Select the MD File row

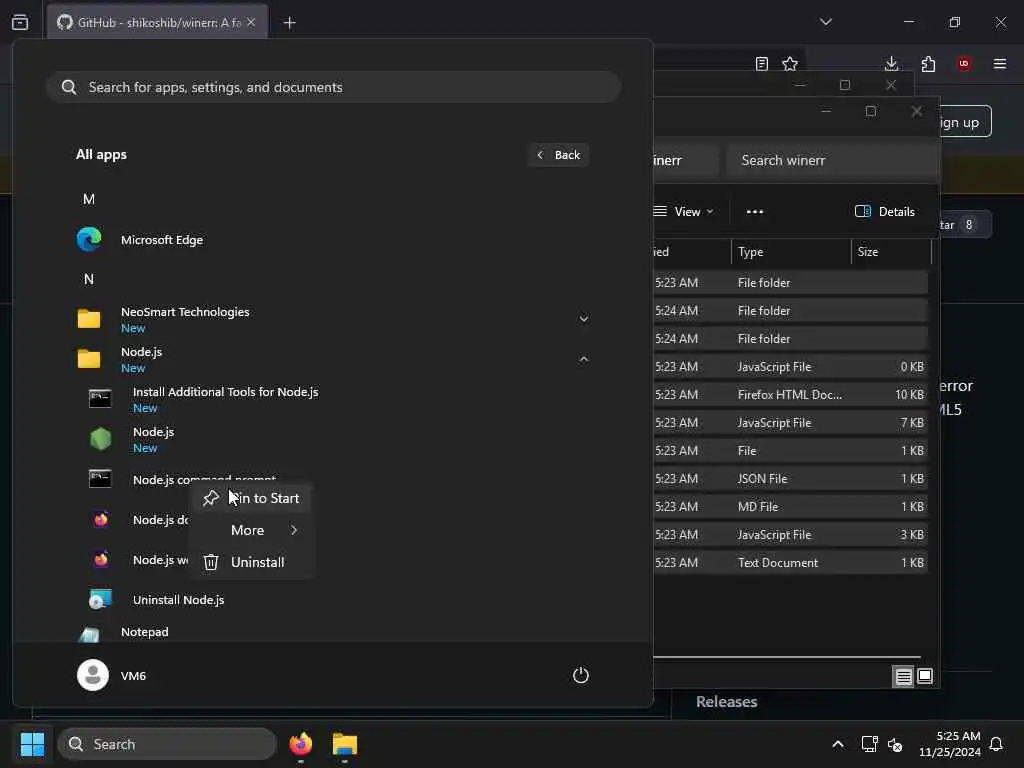790,507
